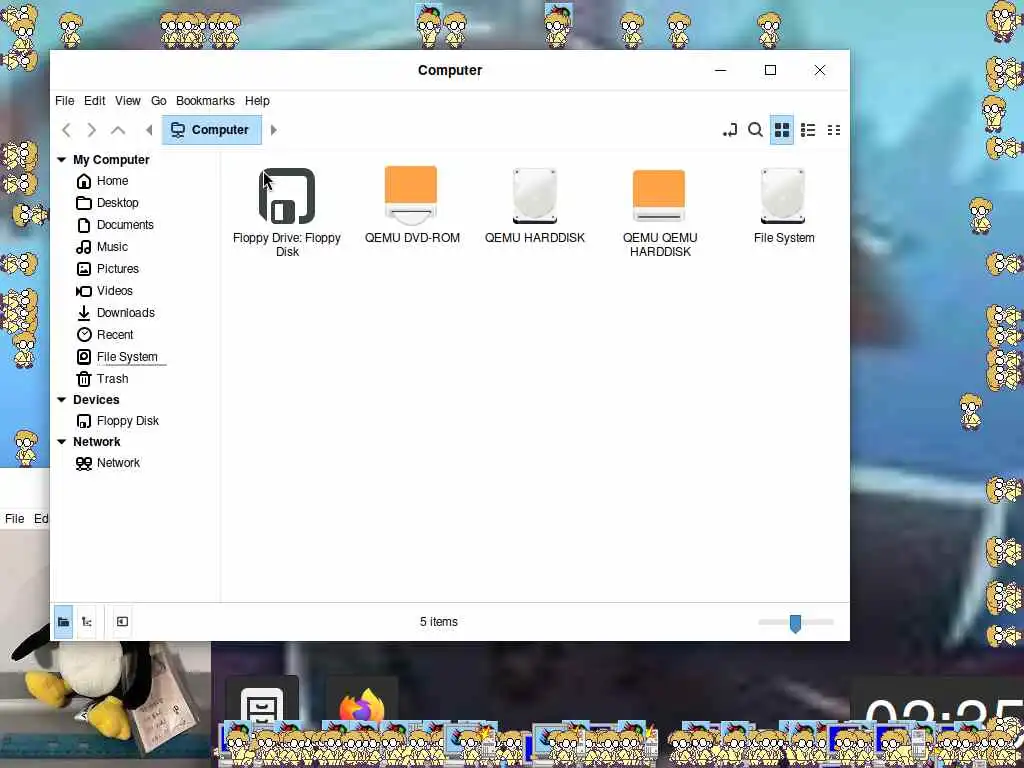Open the Go menu
Viewport: 1024px width, 768px height.
coord(159,101)
